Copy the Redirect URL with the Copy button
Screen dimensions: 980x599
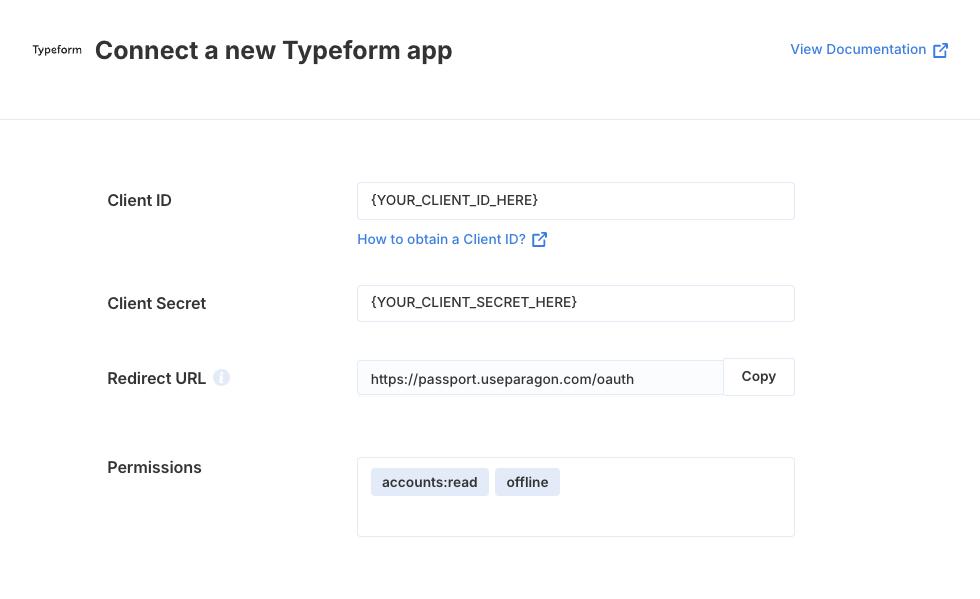pos(759,377)
